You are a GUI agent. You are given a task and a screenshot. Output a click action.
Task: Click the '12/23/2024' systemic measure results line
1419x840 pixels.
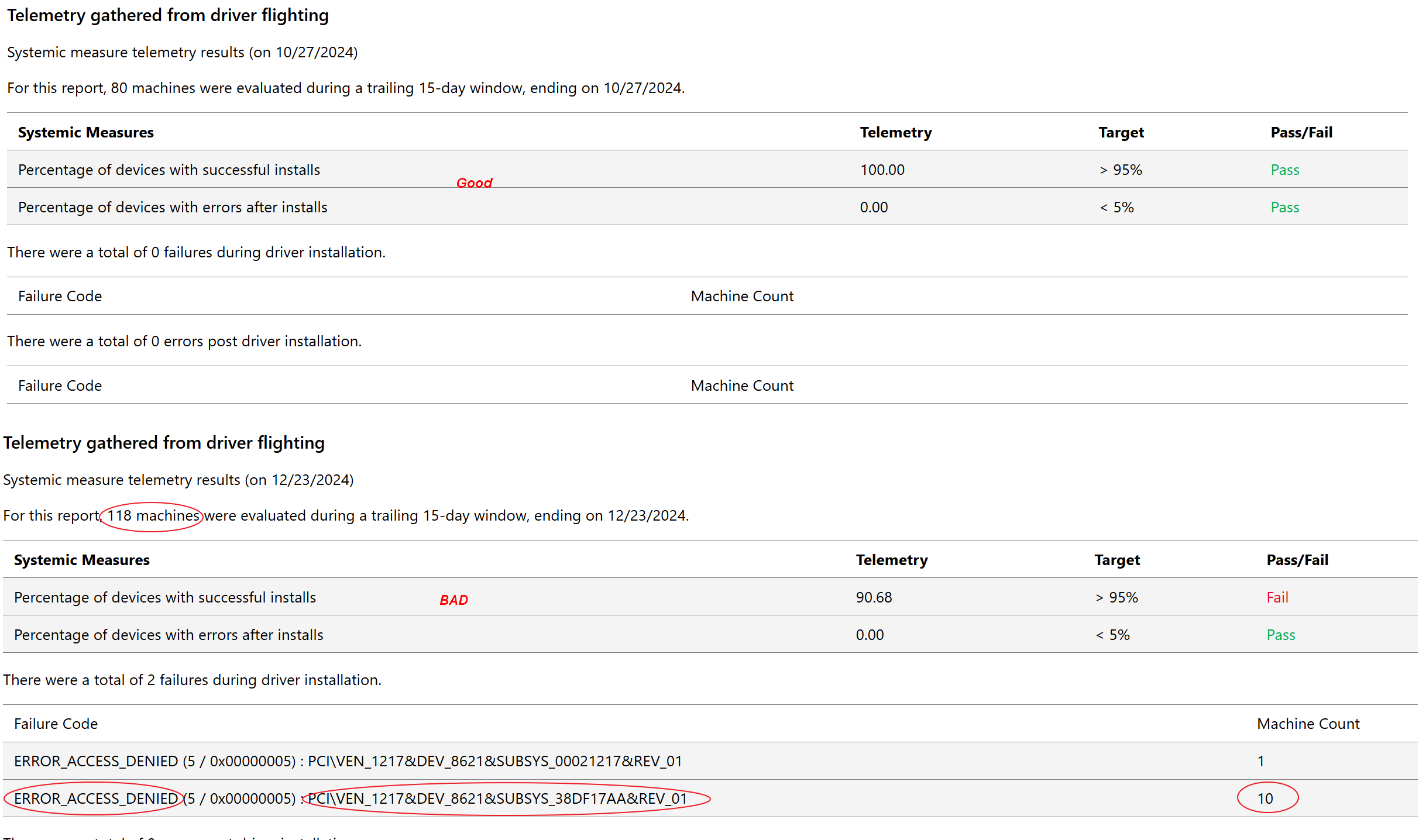(x=178, y=480)
